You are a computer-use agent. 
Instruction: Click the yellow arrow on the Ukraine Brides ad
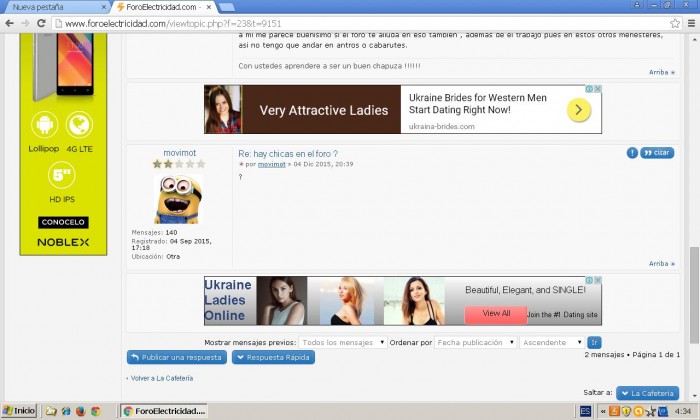click(579, 110)
